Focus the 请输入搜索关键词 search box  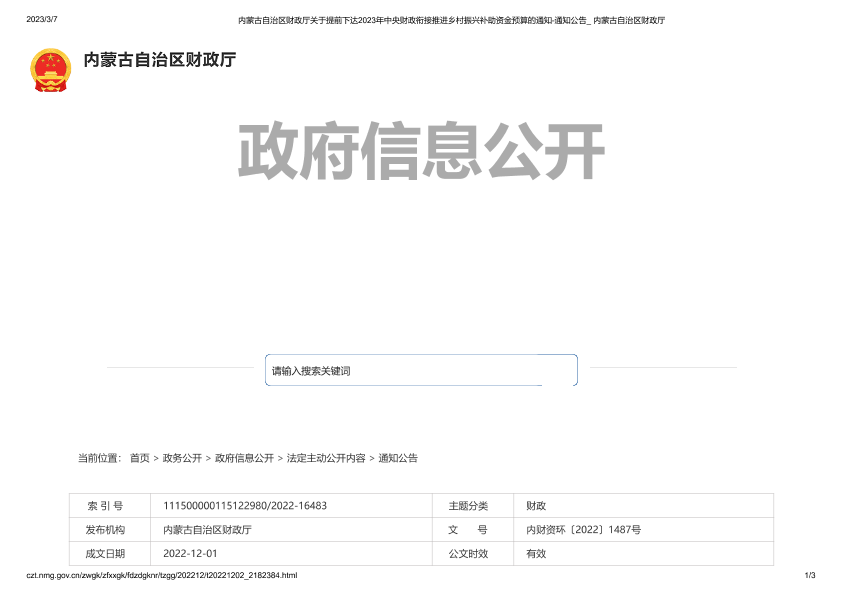[x=420, y=371]
